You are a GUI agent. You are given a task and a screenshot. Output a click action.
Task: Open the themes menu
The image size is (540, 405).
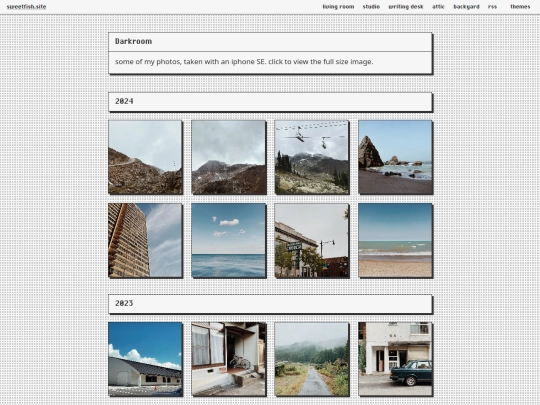pyautogui.click(x=520, y=7)
